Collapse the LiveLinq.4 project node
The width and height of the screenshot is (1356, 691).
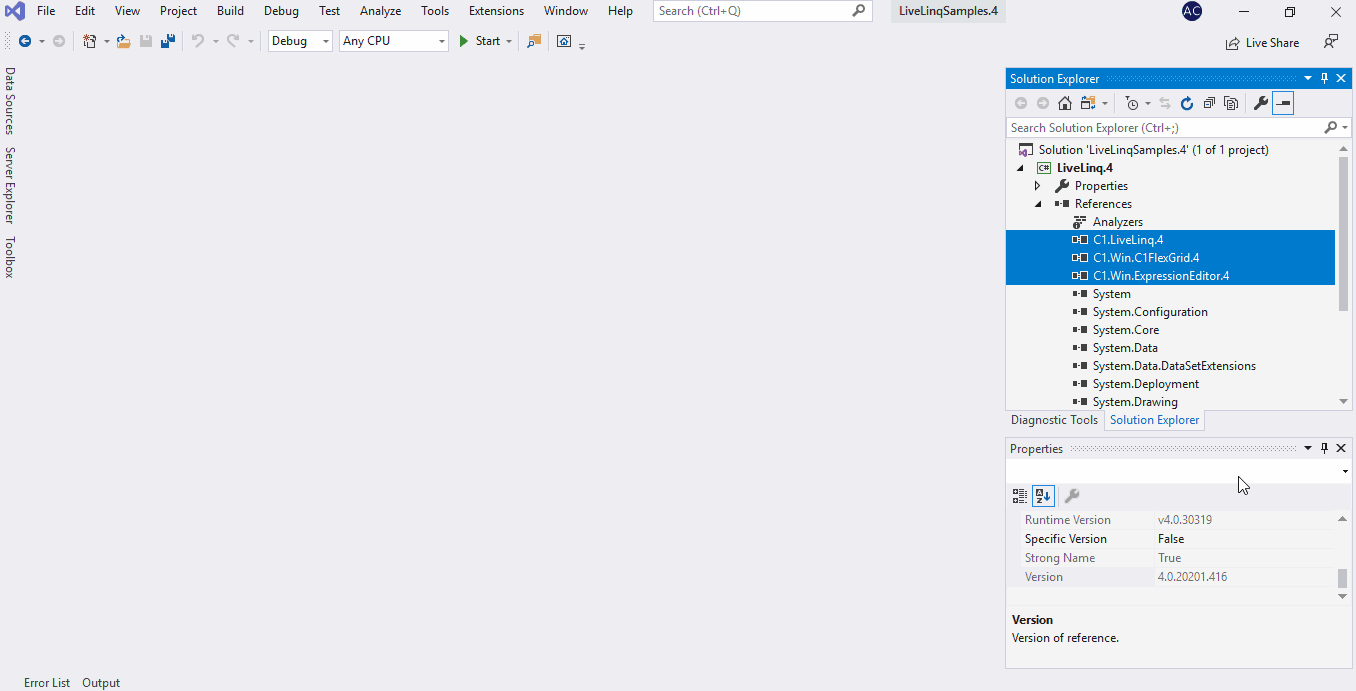1019,168
